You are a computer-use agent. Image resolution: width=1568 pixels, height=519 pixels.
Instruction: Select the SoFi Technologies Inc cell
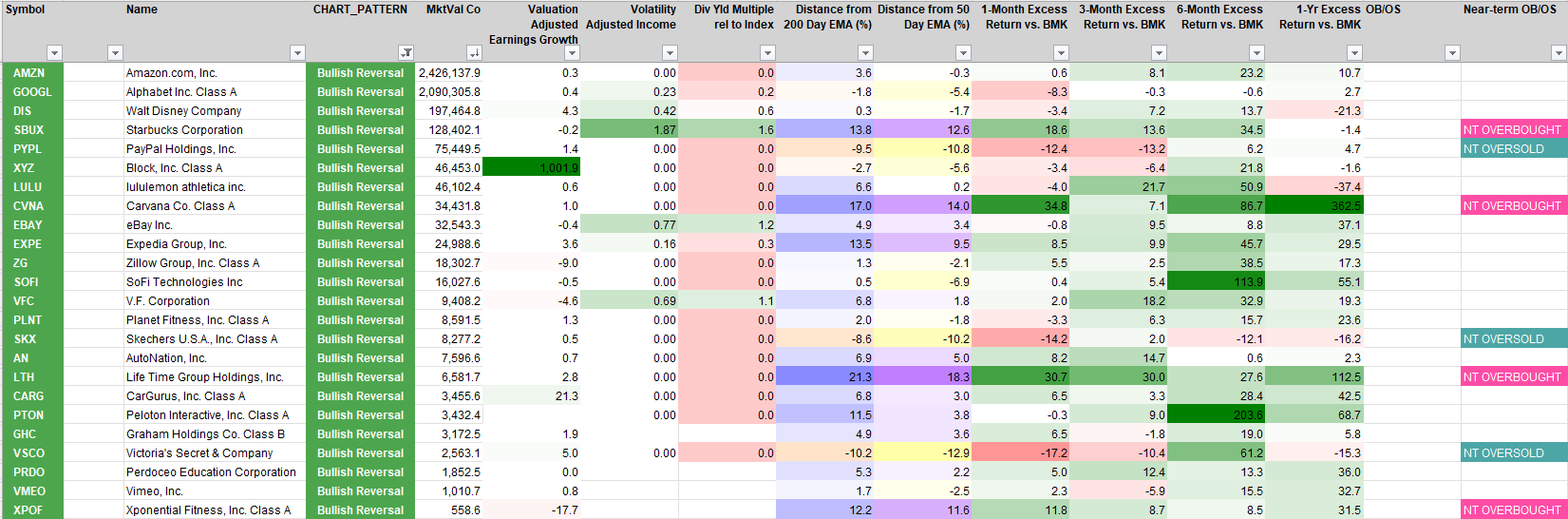(x=215, y=282)
